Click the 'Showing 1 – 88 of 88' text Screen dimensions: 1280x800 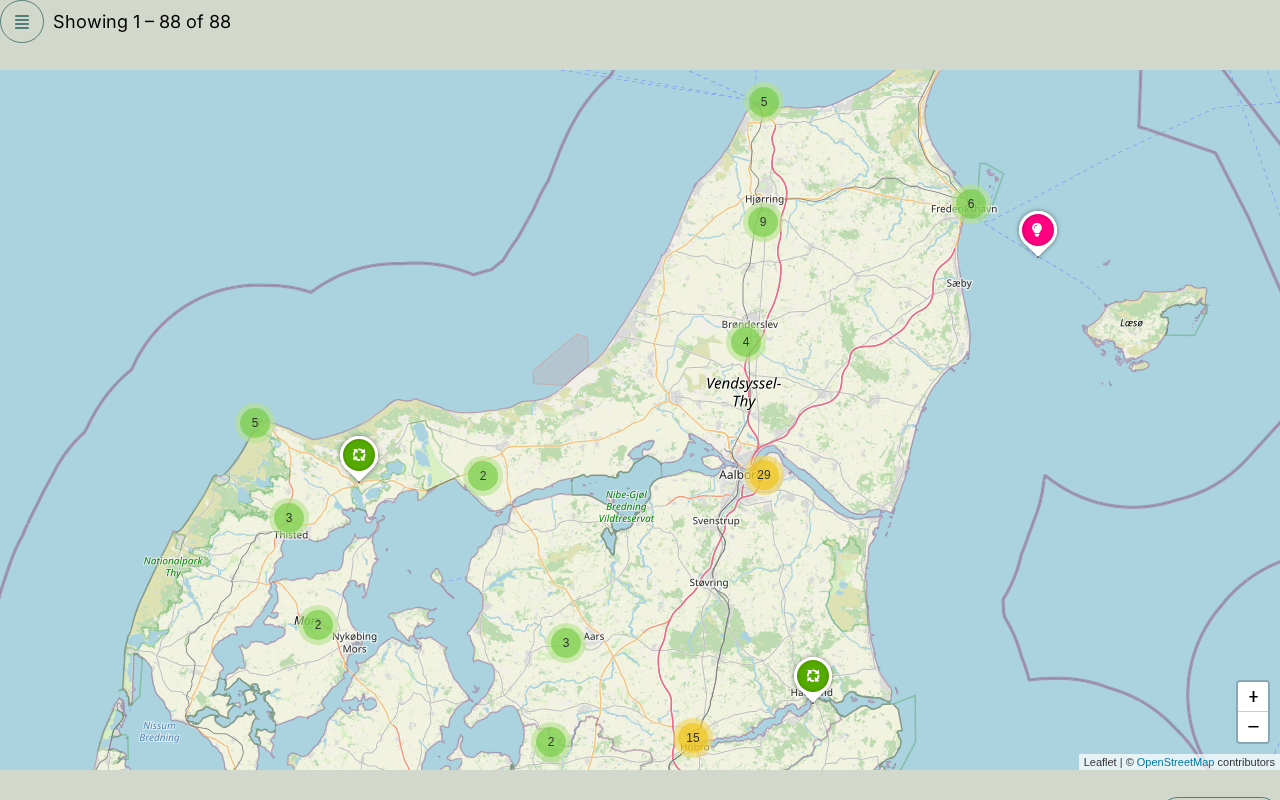pyautogui.click(x=142, y=22)
